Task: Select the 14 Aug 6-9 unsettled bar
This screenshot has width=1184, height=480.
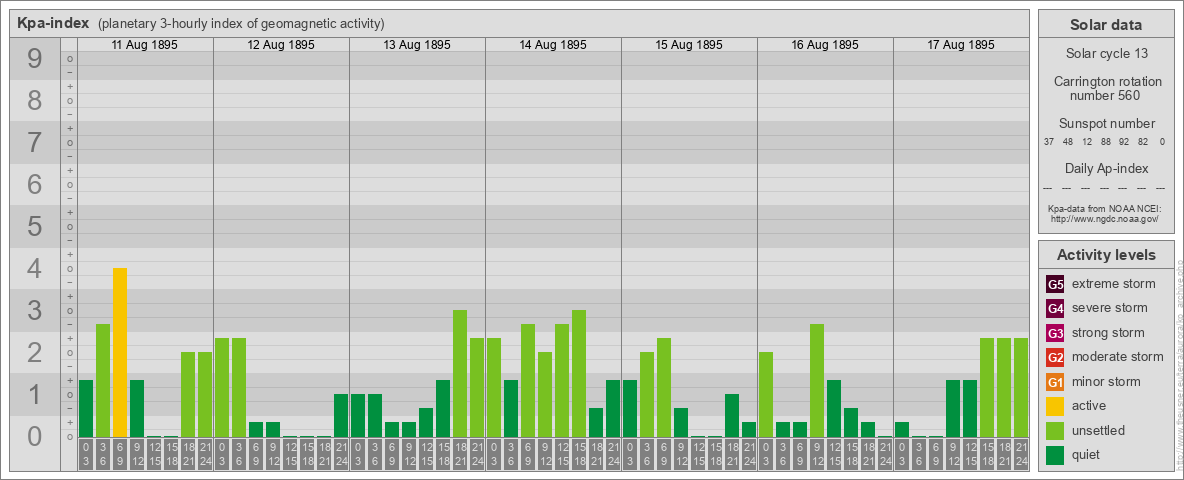Action: tap(528, 380)
